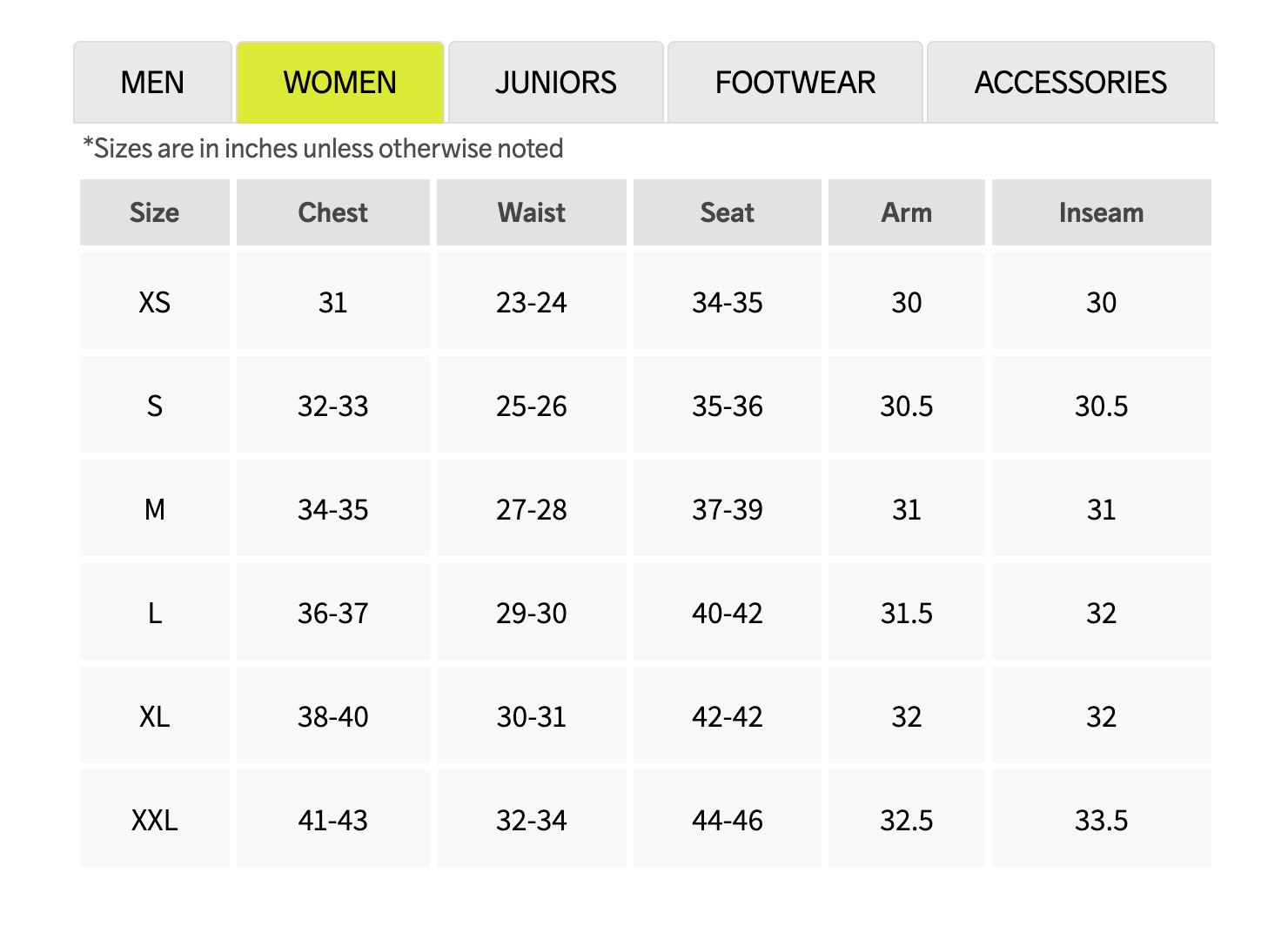Viewport: 1288px width, 933px height.
Task: Select the WOMEN tab
Action: tap(339, 83)
